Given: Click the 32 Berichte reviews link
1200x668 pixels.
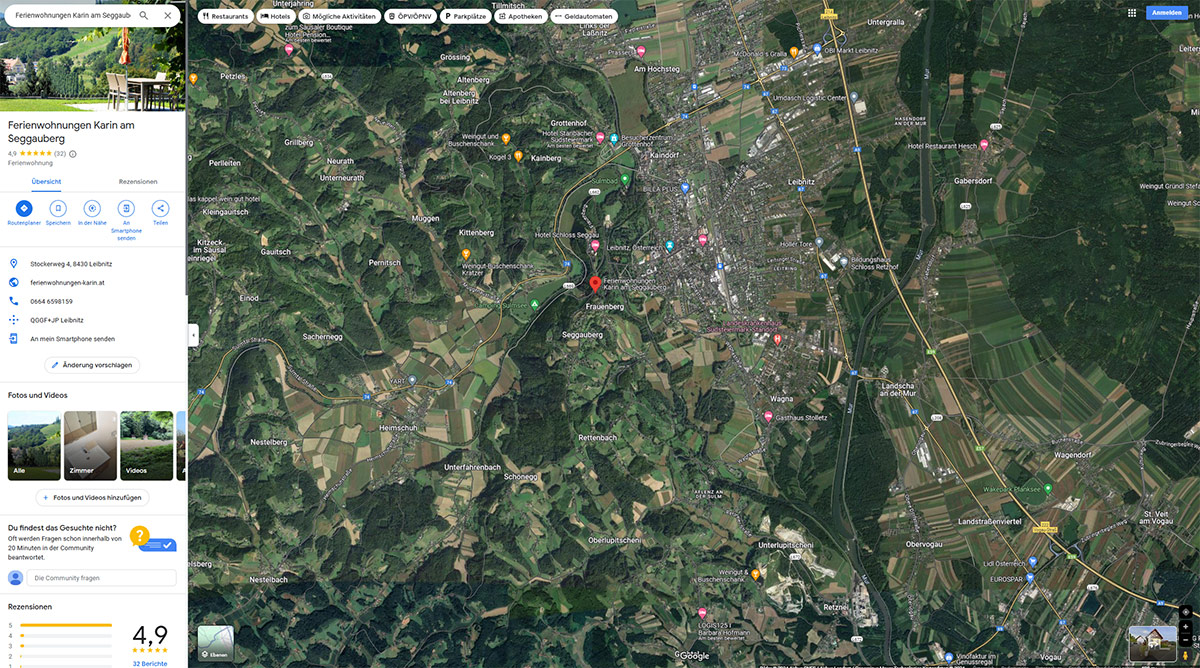Looking at the screenshot, I should 150,663.
